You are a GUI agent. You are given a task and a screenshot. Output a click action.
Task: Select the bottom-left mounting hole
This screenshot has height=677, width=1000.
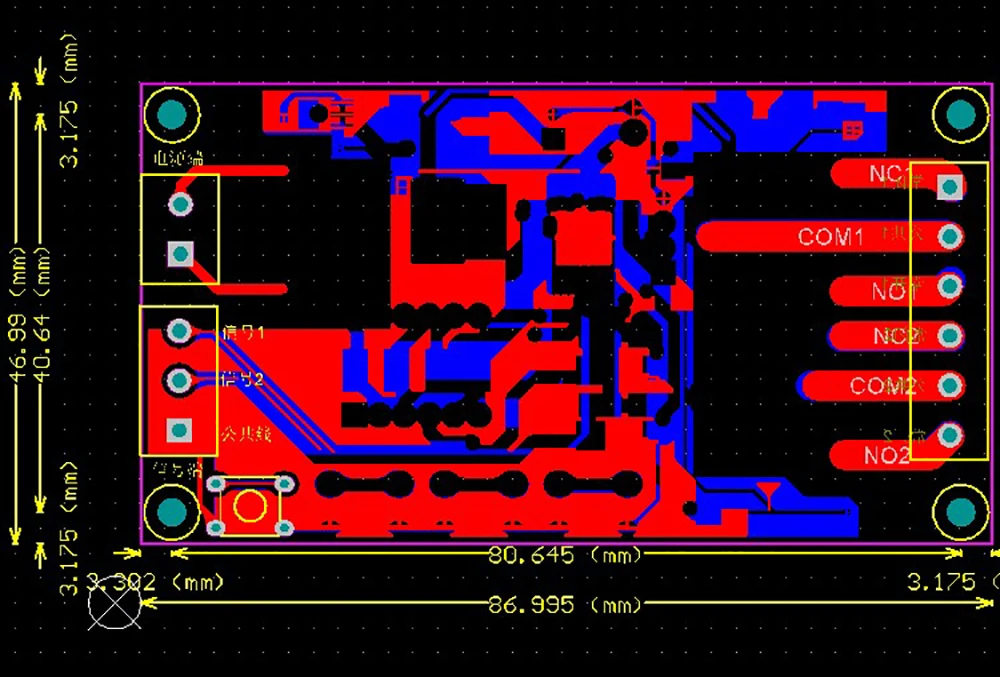pyautogui.click(x=172, y=512)
